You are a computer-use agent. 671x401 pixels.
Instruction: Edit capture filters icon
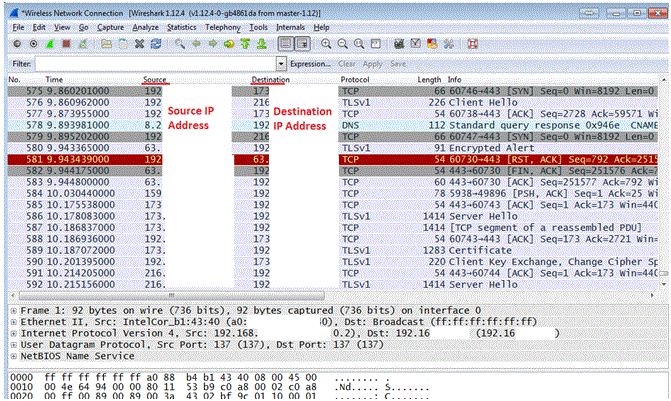tap(399, 44)
